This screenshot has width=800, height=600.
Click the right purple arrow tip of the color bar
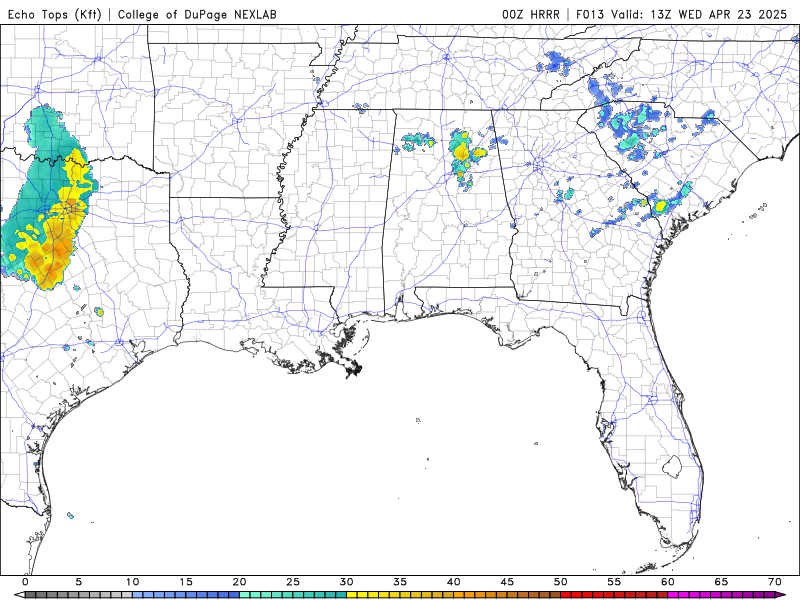(781, 595)
